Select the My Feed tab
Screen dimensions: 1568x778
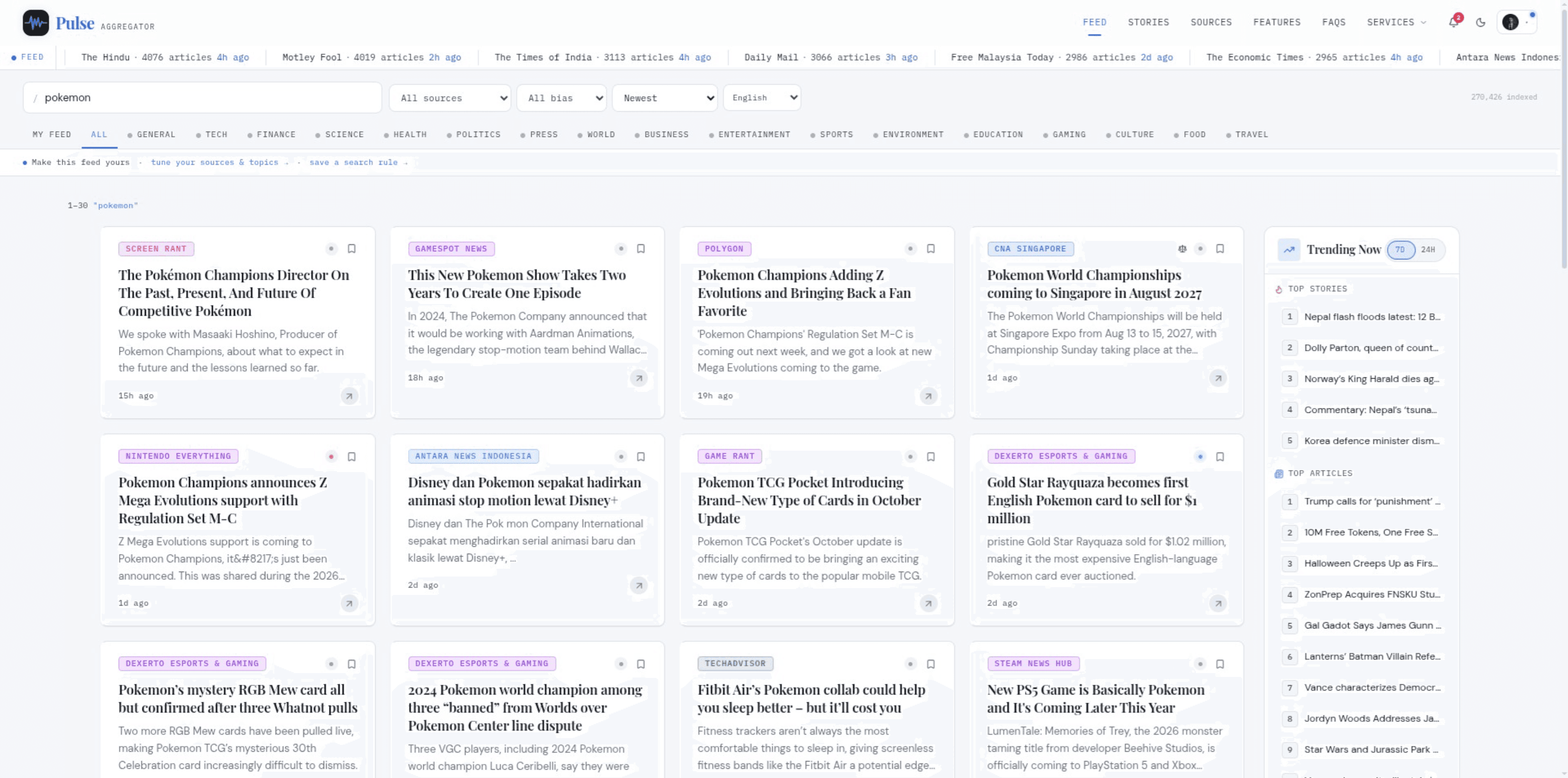(52, 135)
